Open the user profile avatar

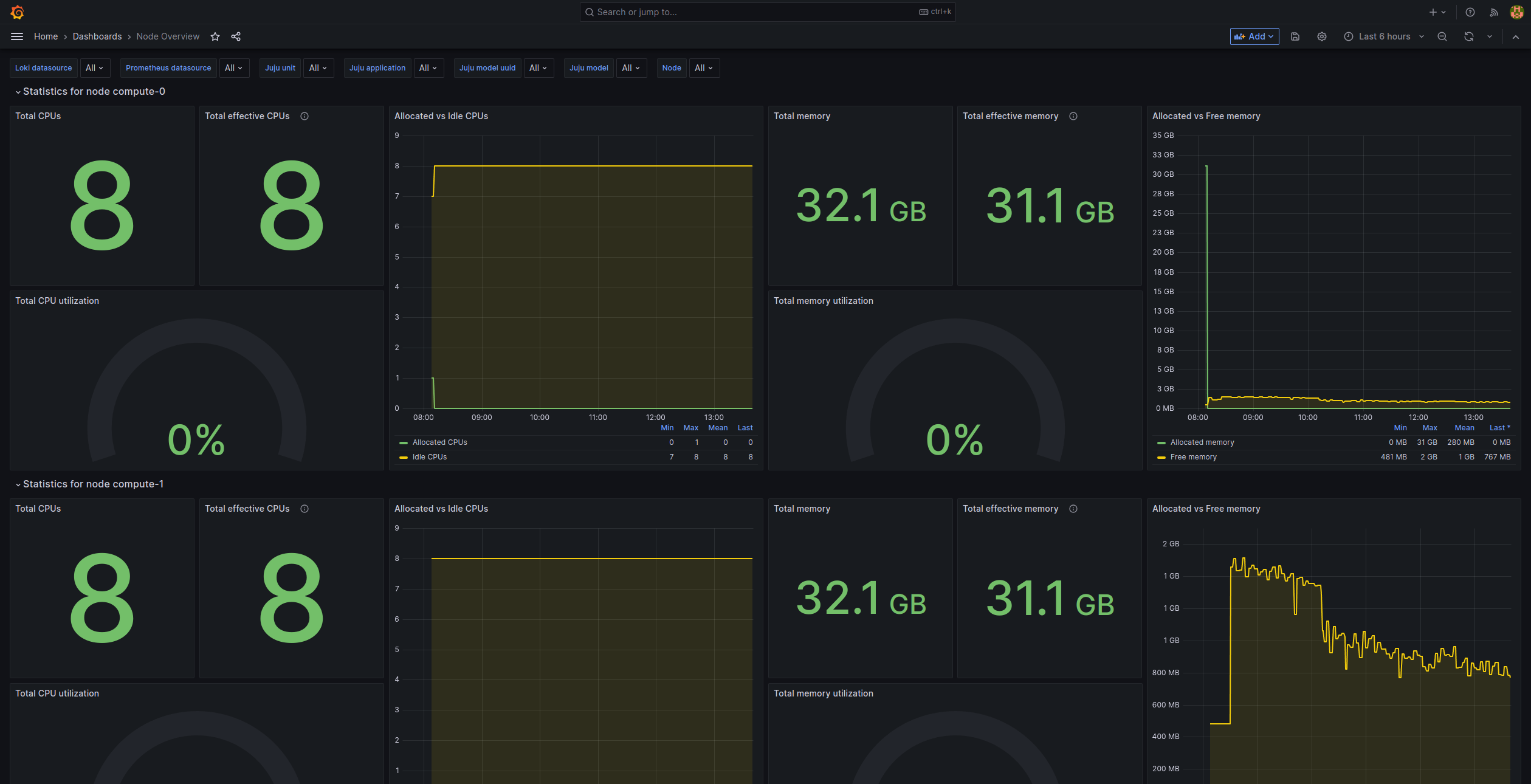click(x=1516, y=12)
